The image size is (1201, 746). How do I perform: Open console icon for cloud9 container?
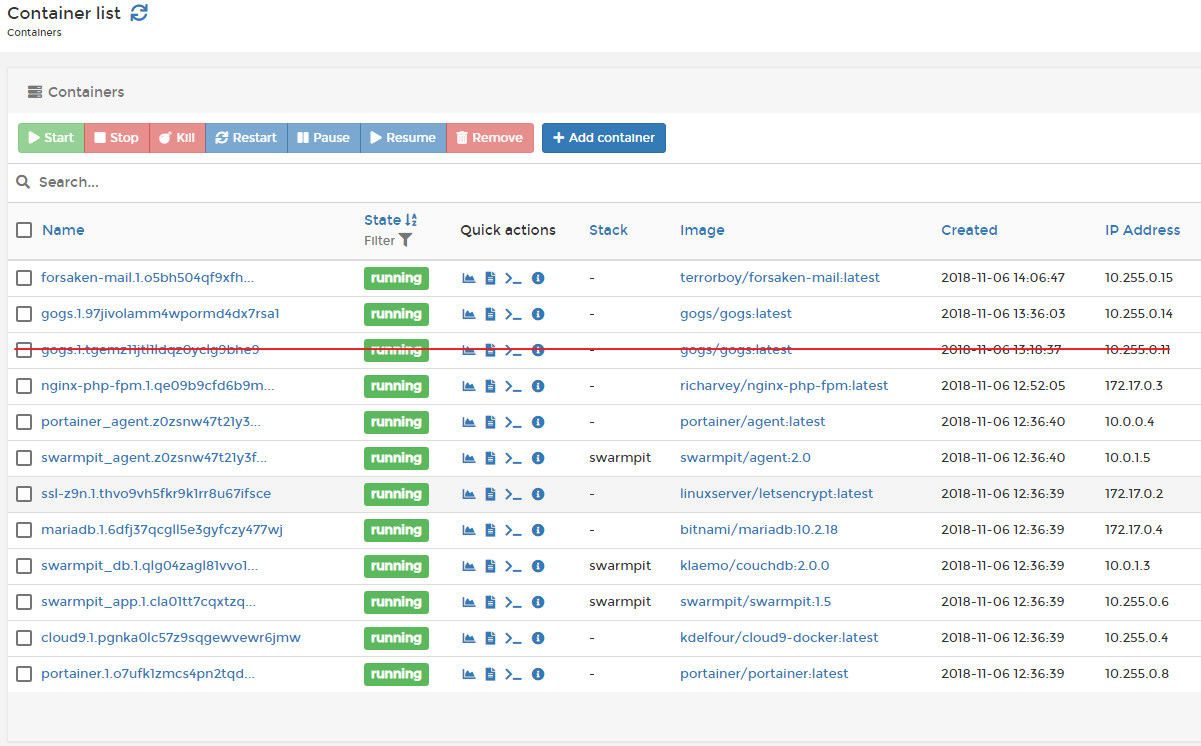click(513, 638)
